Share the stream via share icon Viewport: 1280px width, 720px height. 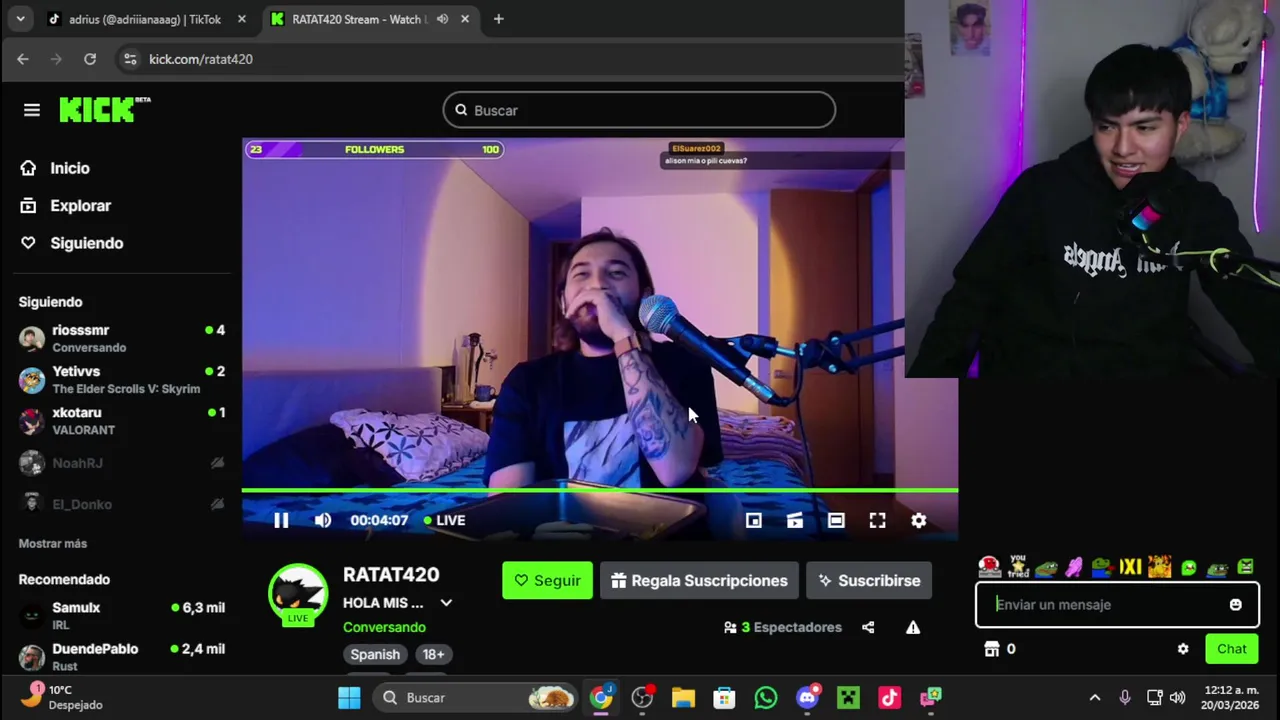(868, 627)
